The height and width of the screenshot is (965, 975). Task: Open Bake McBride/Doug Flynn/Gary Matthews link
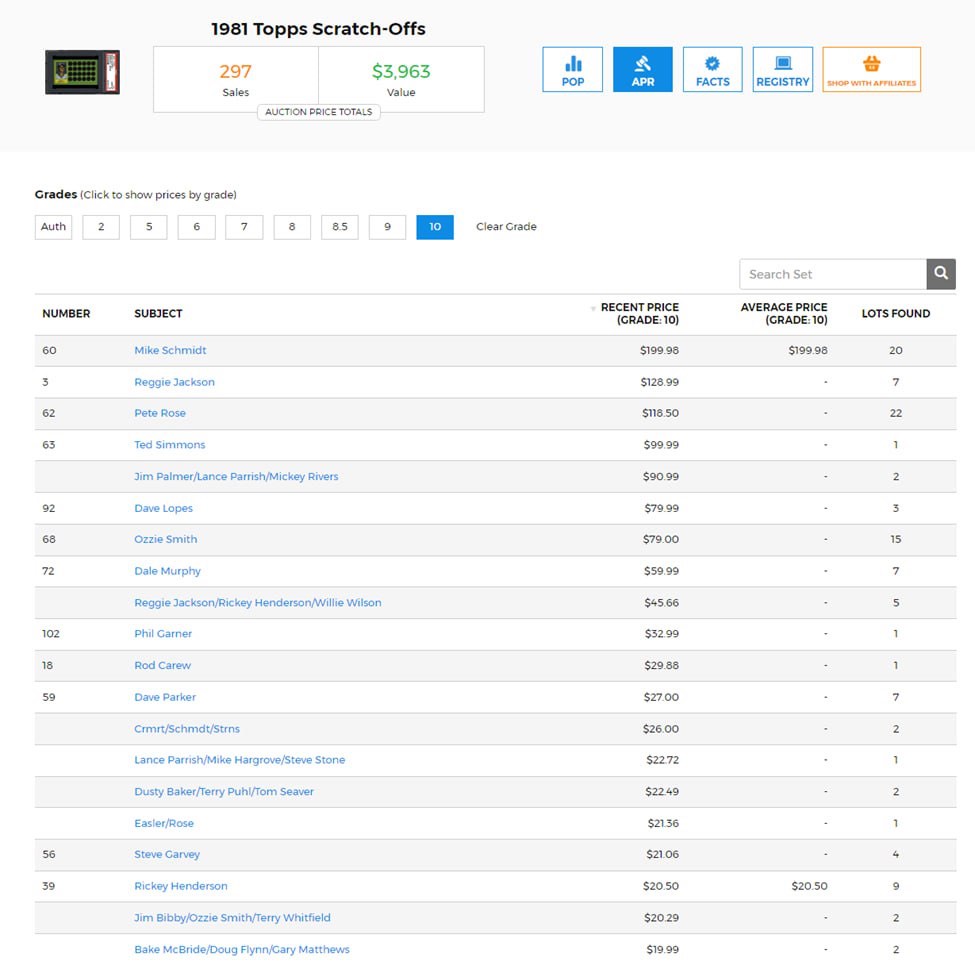tap(241, 949)
